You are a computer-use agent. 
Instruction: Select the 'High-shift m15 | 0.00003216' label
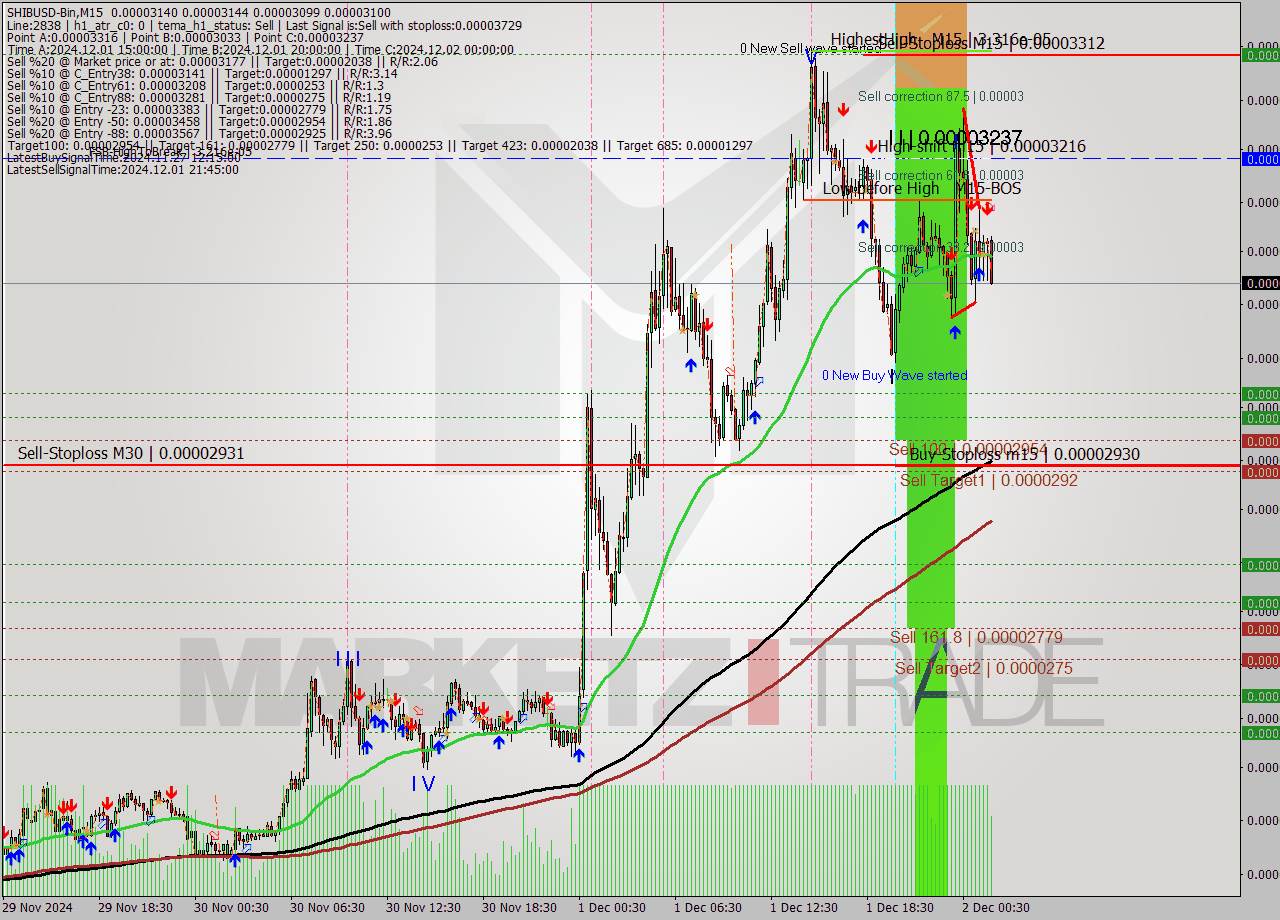[x=982, y=147]
